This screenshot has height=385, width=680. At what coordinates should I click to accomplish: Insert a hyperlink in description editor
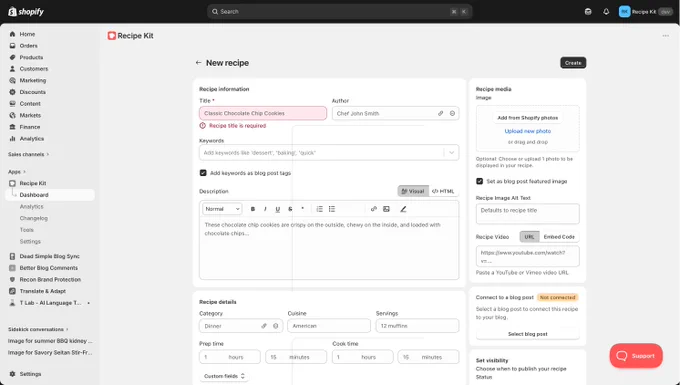click(x=373, y=209)
